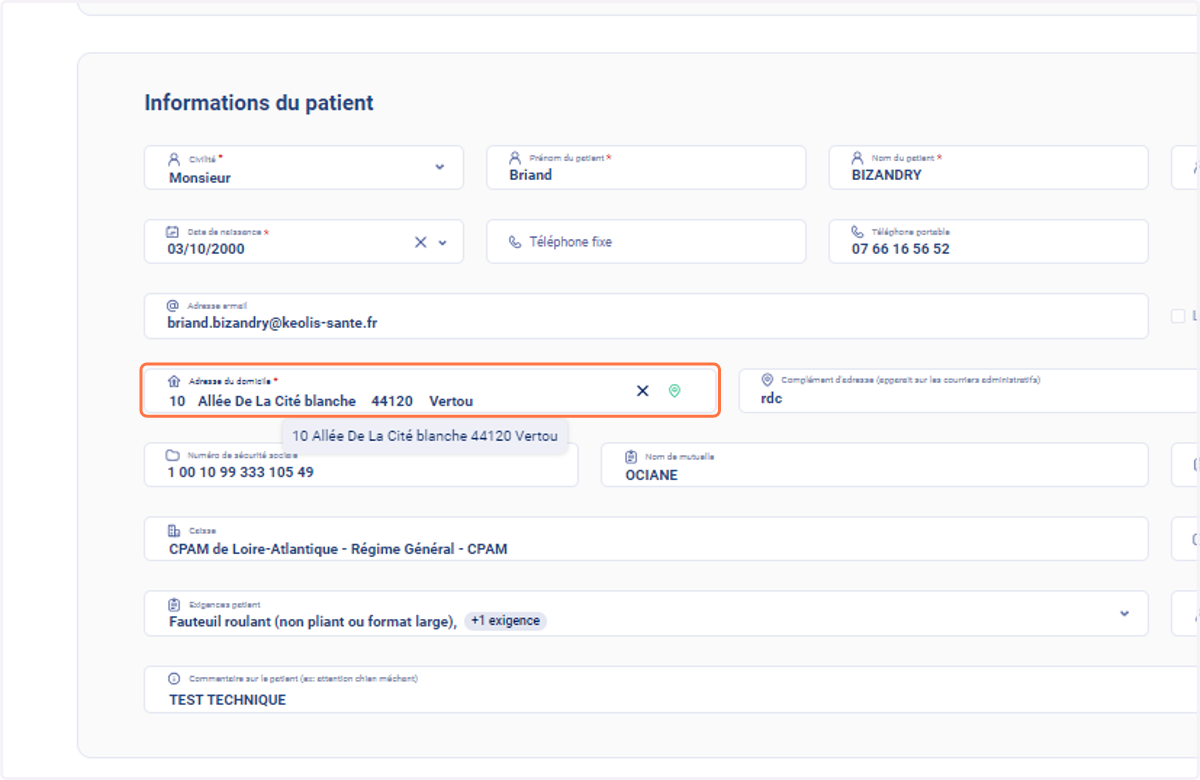Clear the home address with the X icon

643,391
